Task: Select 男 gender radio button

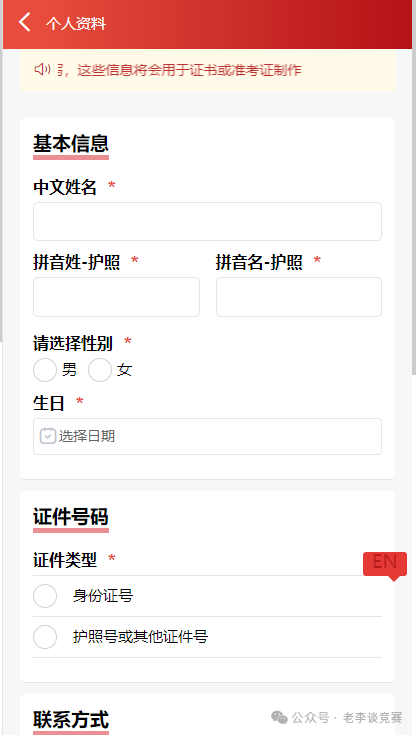Action: [45, 370]
